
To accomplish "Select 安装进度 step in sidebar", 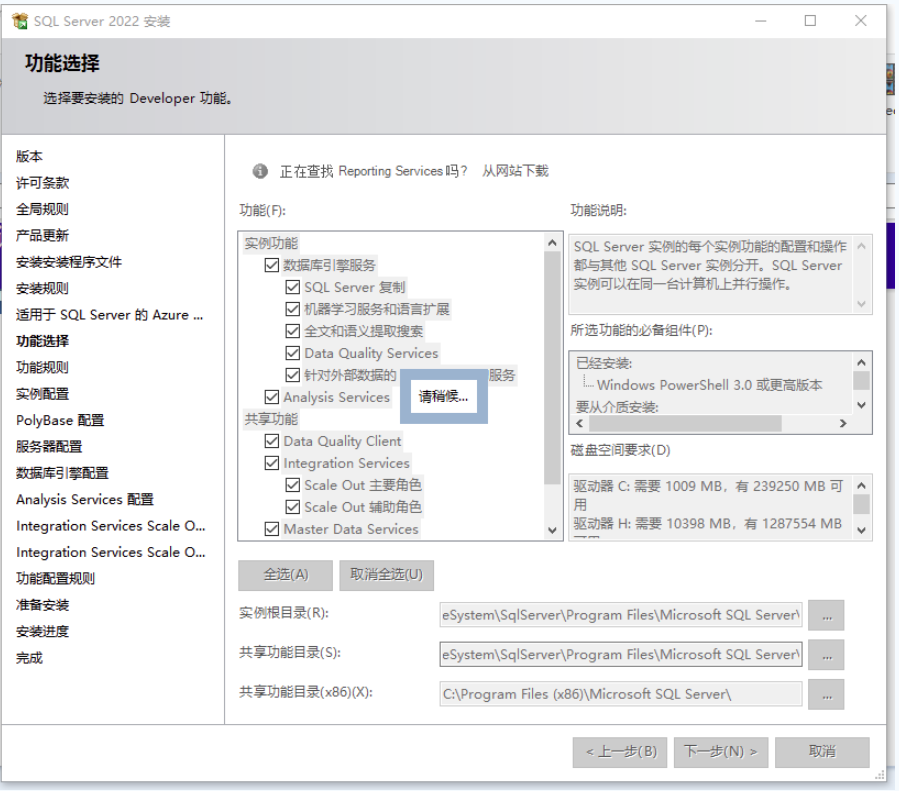I will click(42, 631).
